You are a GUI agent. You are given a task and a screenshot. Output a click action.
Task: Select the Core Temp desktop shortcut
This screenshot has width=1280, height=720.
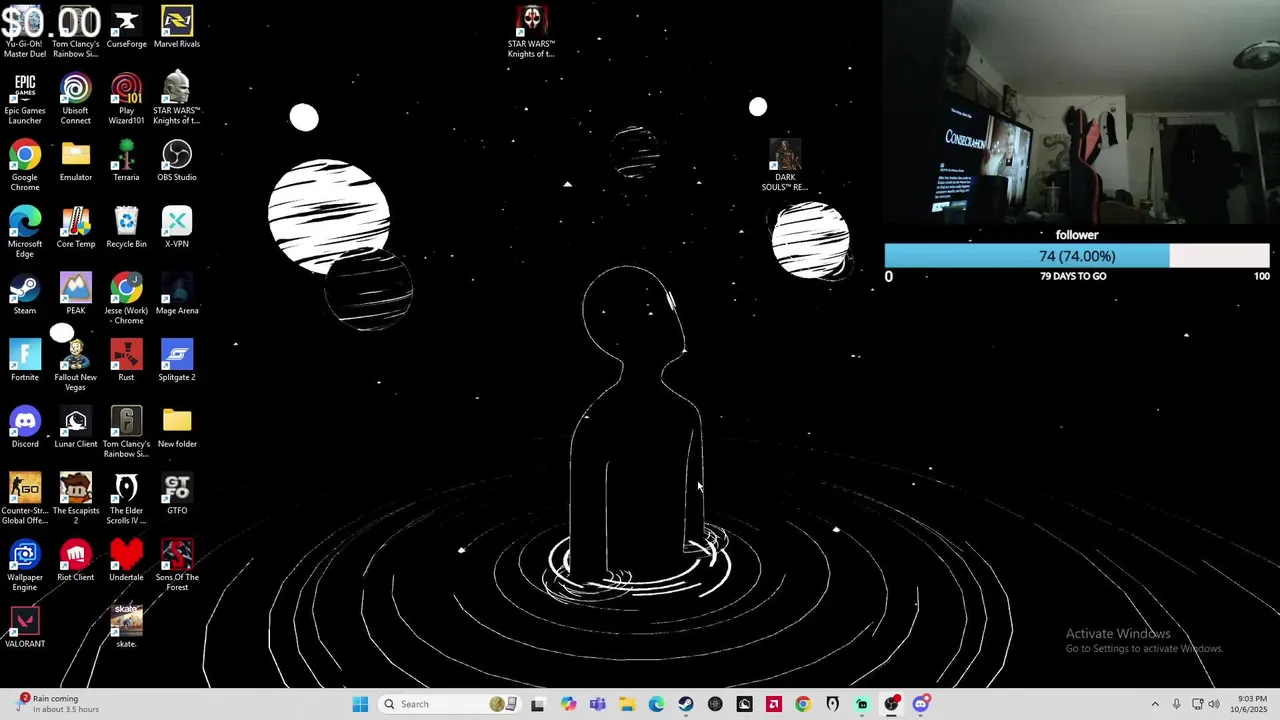76,228
